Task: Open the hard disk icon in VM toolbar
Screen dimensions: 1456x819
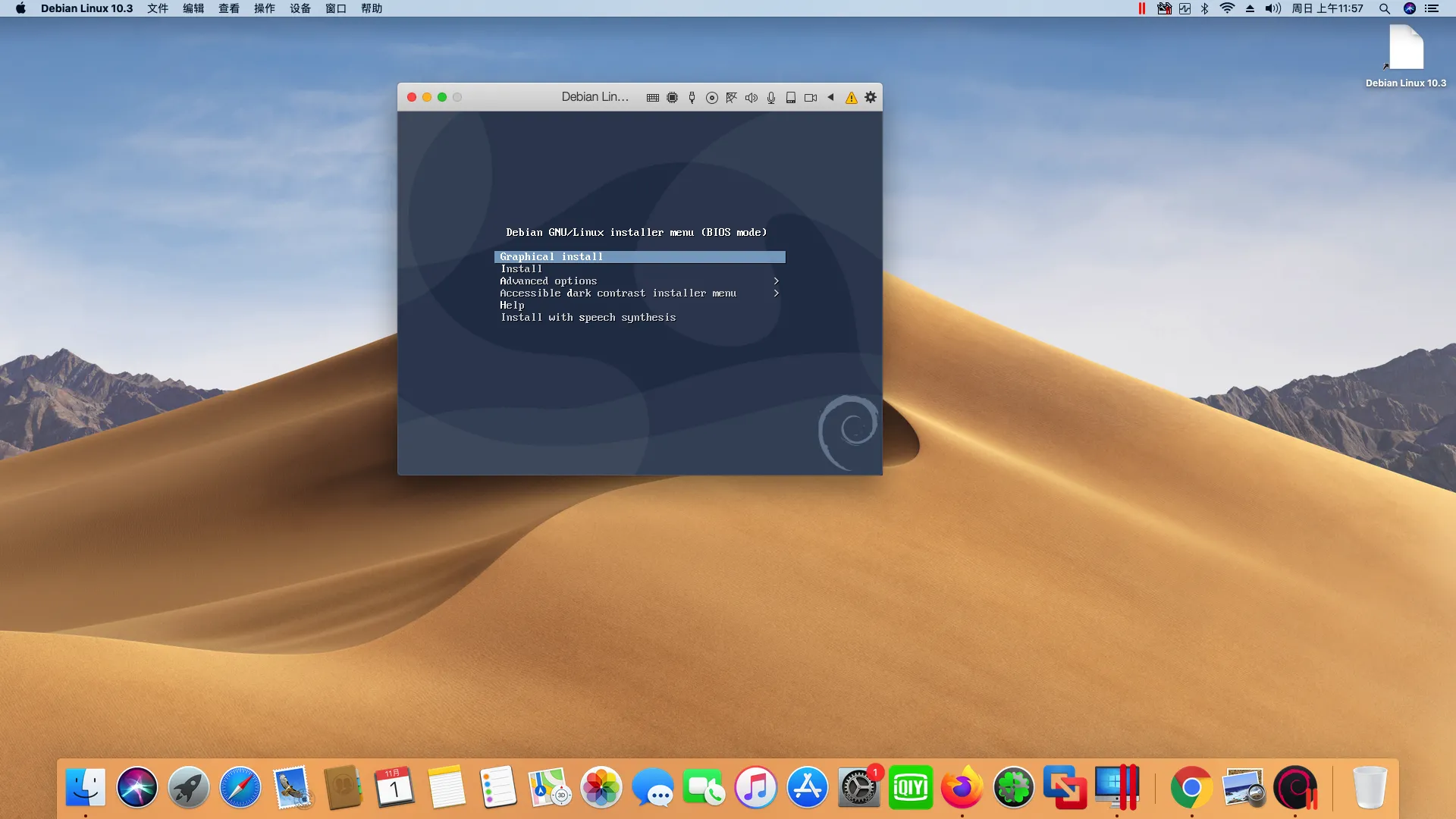Action: pos(790,98)
